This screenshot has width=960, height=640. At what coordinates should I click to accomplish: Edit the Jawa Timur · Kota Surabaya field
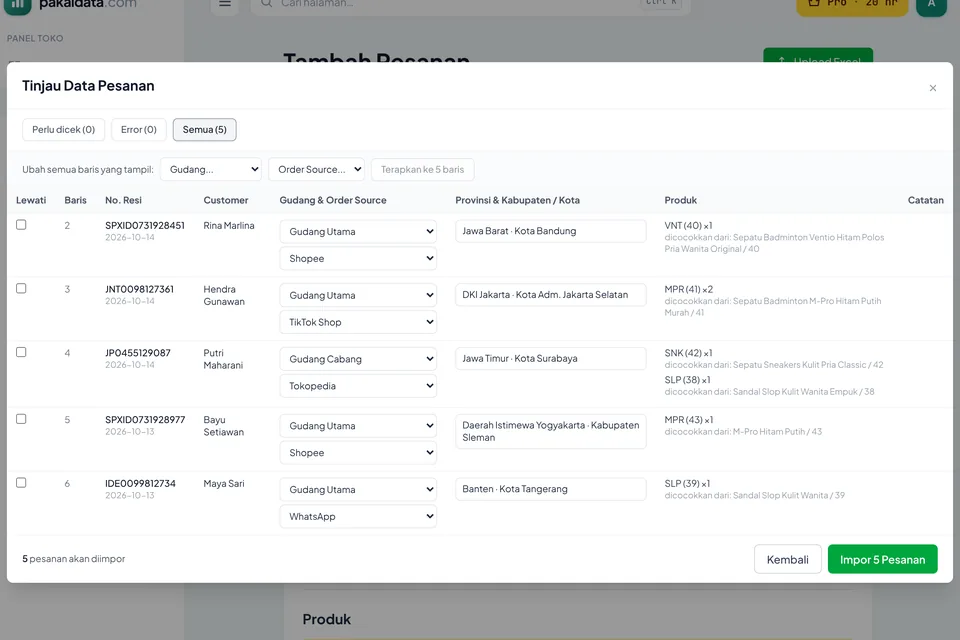point(550,358)
